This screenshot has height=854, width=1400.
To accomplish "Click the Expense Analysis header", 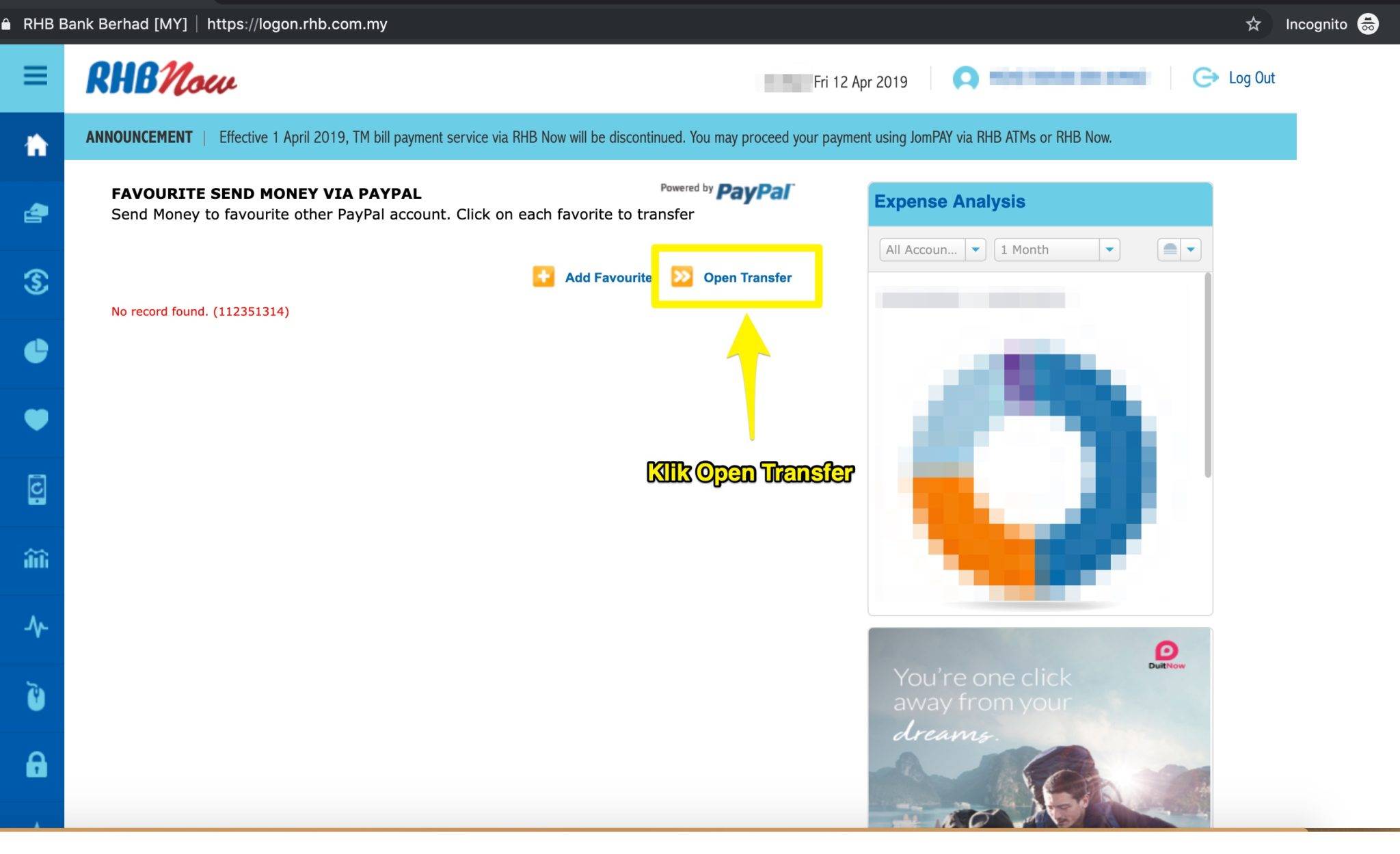I will pyautogui.click(x=1040, y=203).
